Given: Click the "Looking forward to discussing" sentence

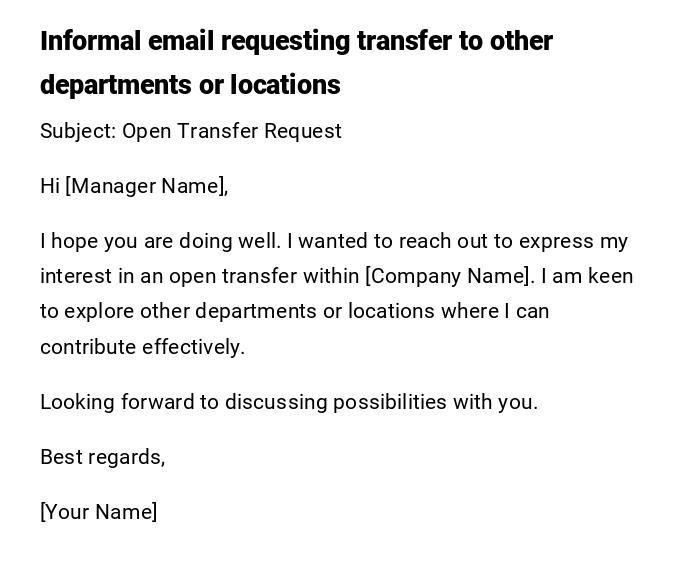Looking at the screenshot, I should [x=180, y=402].
